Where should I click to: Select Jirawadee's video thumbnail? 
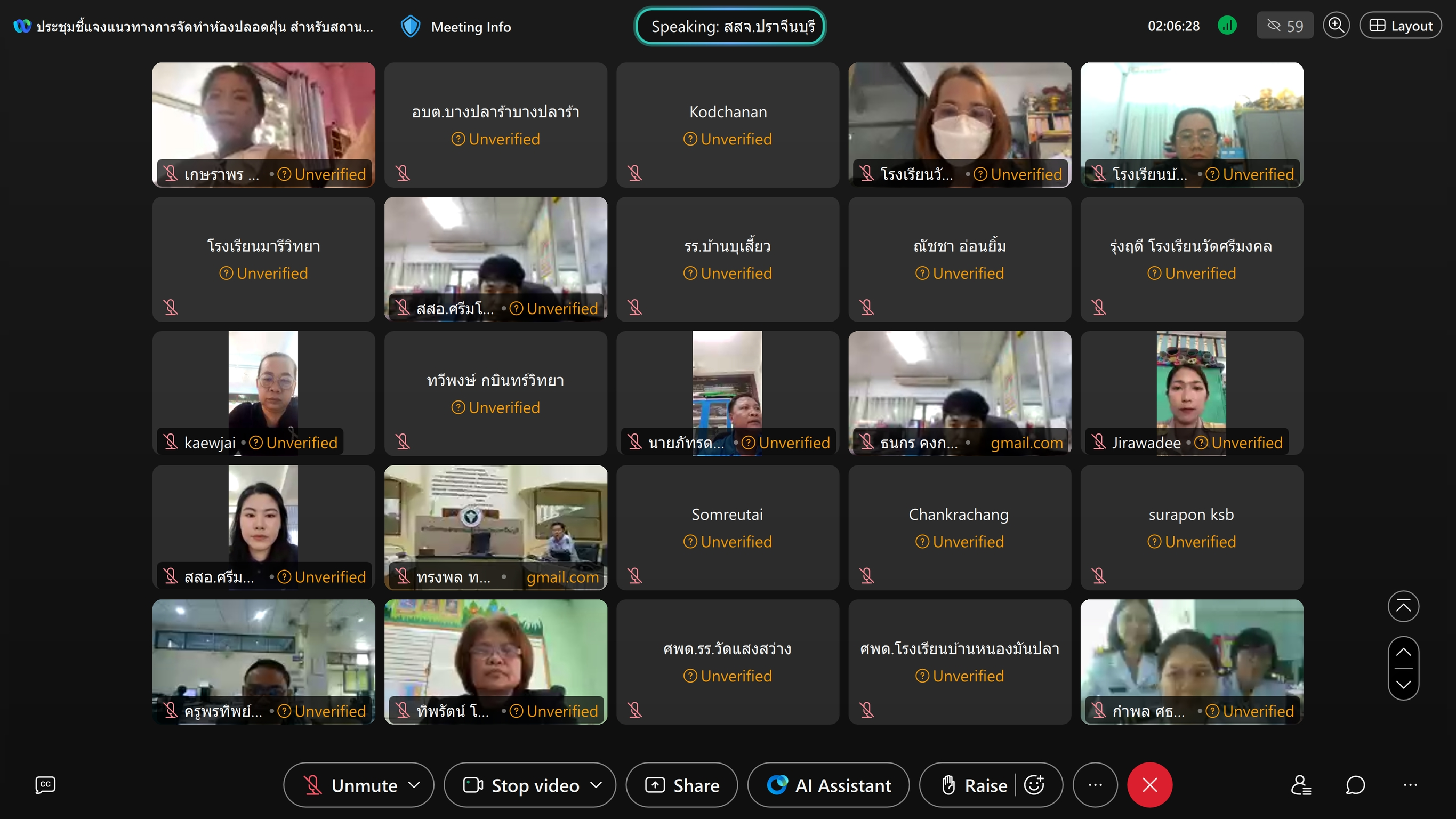pyautogui.click(x=1192, y=390)
